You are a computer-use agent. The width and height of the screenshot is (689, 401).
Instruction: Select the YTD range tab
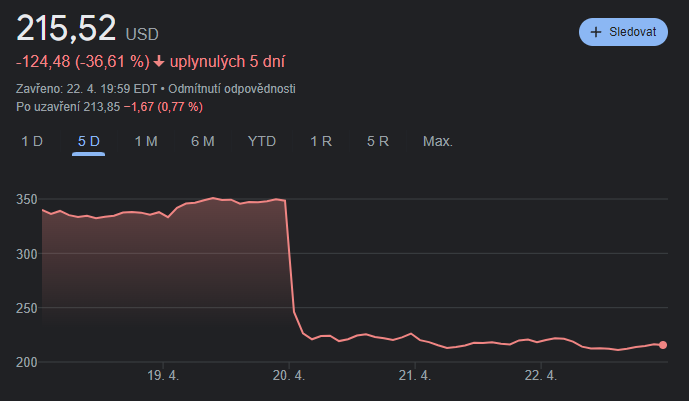[262, 141]
